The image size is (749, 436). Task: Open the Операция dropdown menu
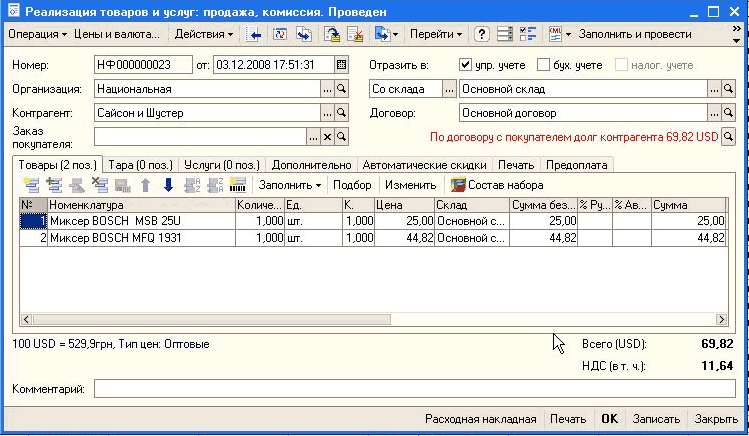pyautogui.click(x=37, y=34)
